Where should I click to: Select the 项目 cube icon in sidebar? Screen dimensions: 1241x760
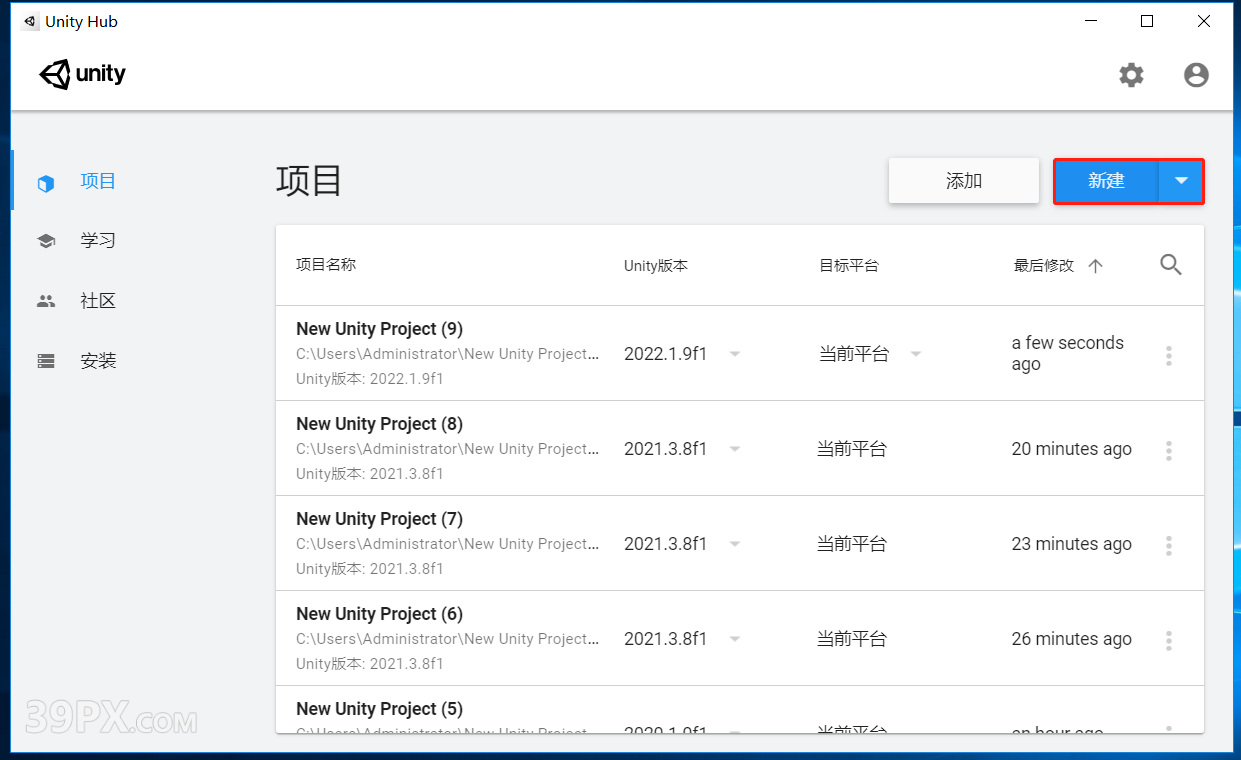45,183
